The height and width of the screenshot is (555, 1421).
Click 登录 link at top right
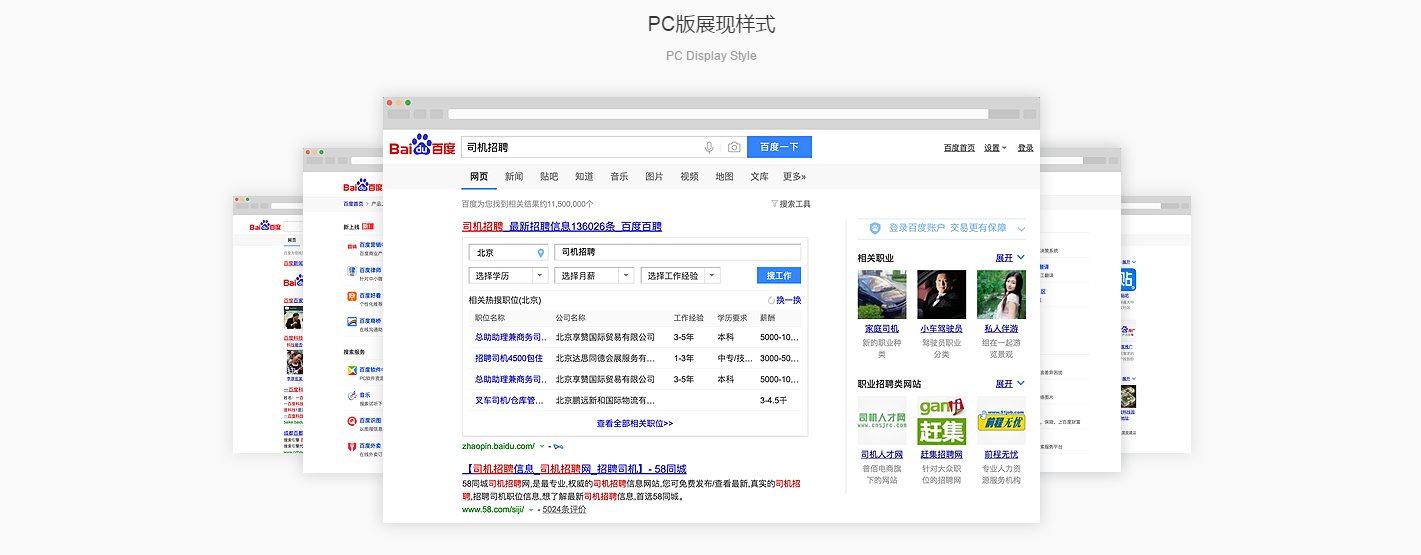coord(1025,148)
